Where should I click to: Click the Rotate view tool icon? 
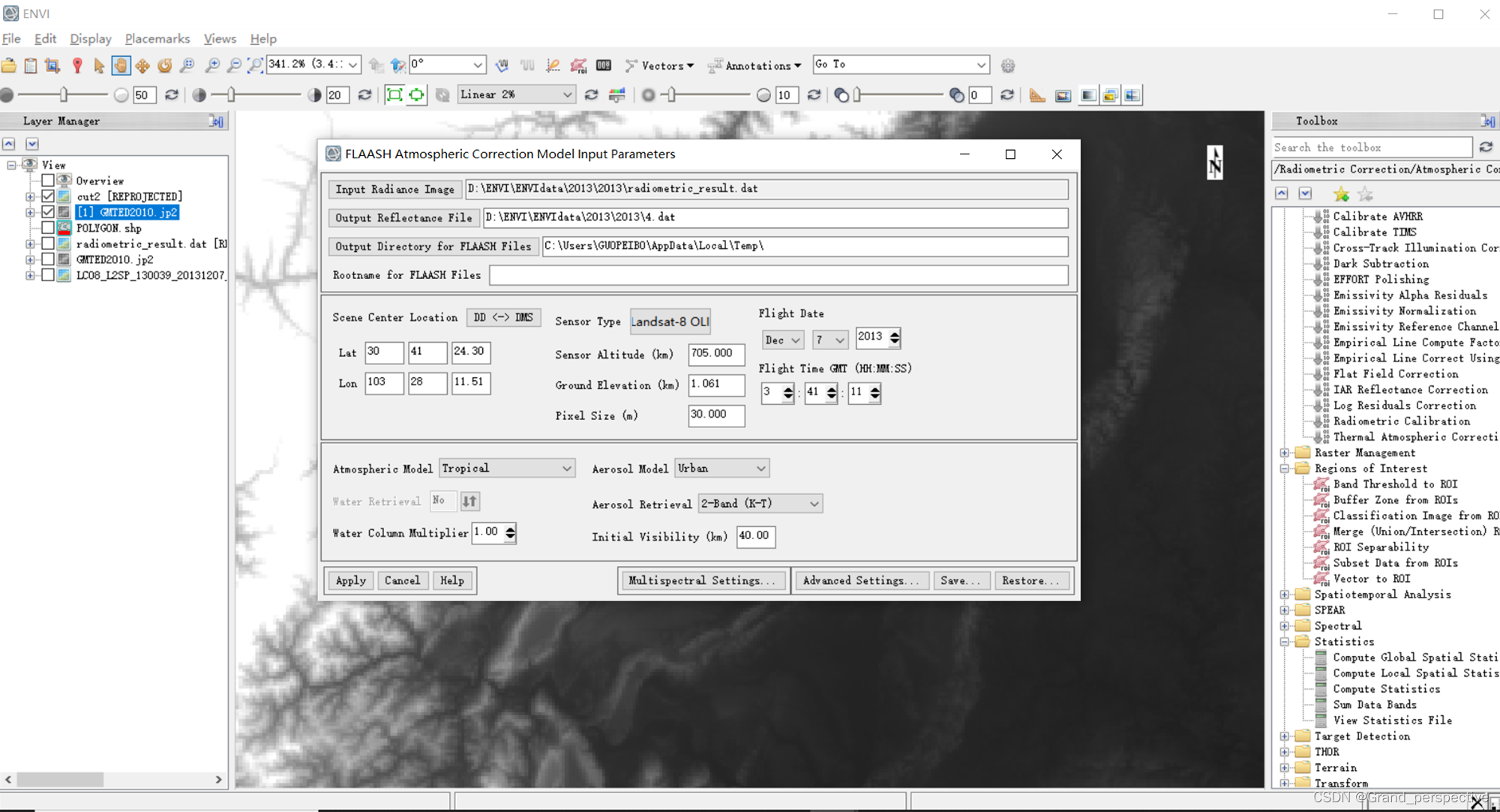(164, 66)
